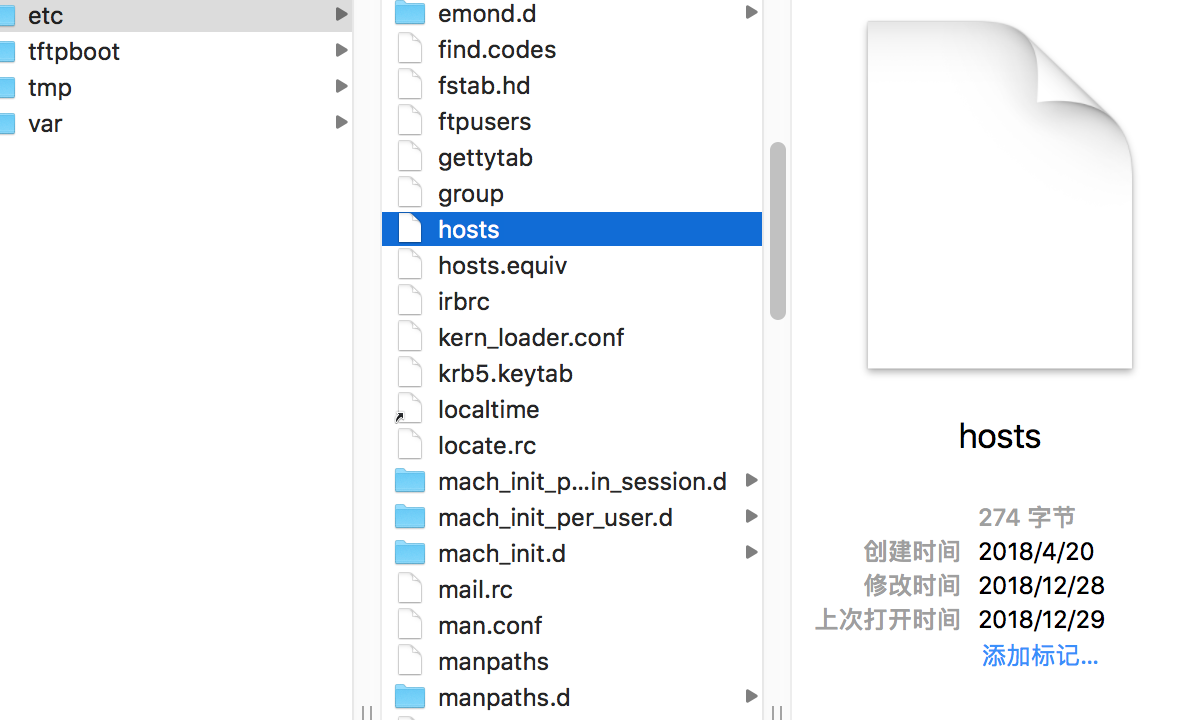Click the 2018/12/28 modified date value

1041,586
